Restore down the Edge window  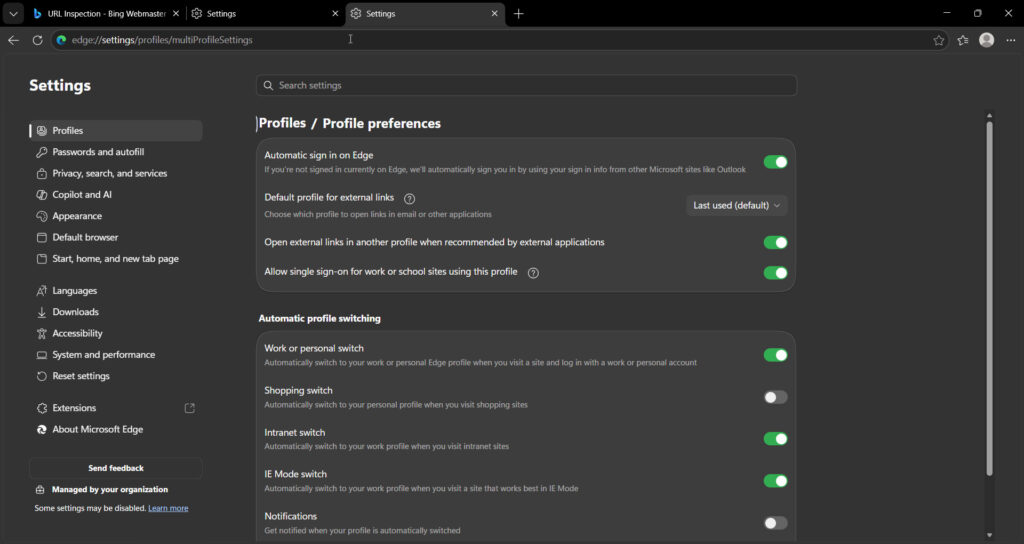click(978, 13)
